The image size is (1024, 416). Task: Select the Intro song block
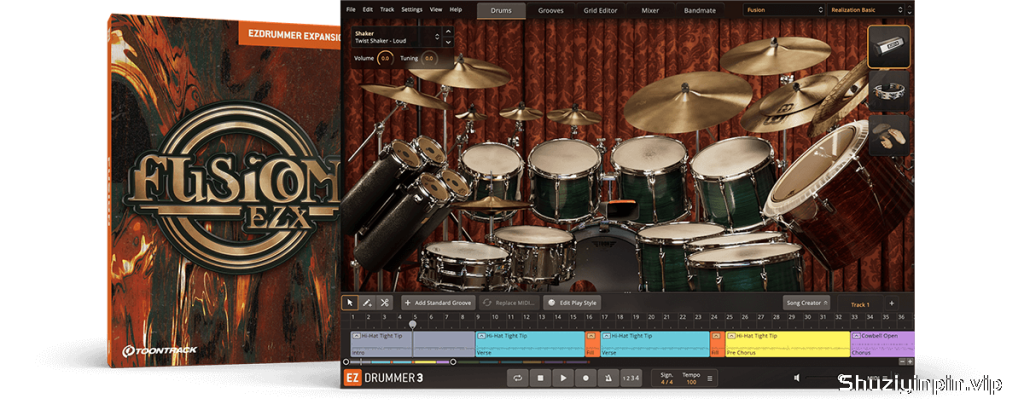413,344
